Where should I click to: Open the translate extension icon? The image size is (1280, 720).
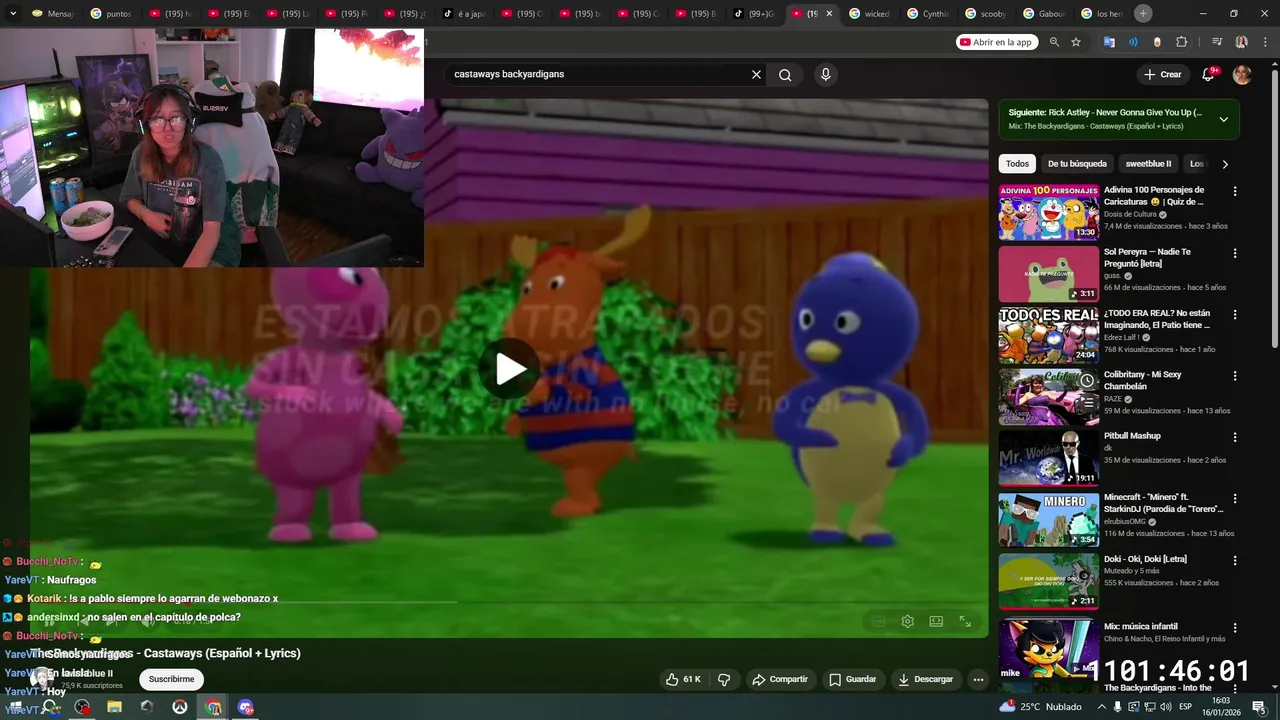click(1109, 42)
